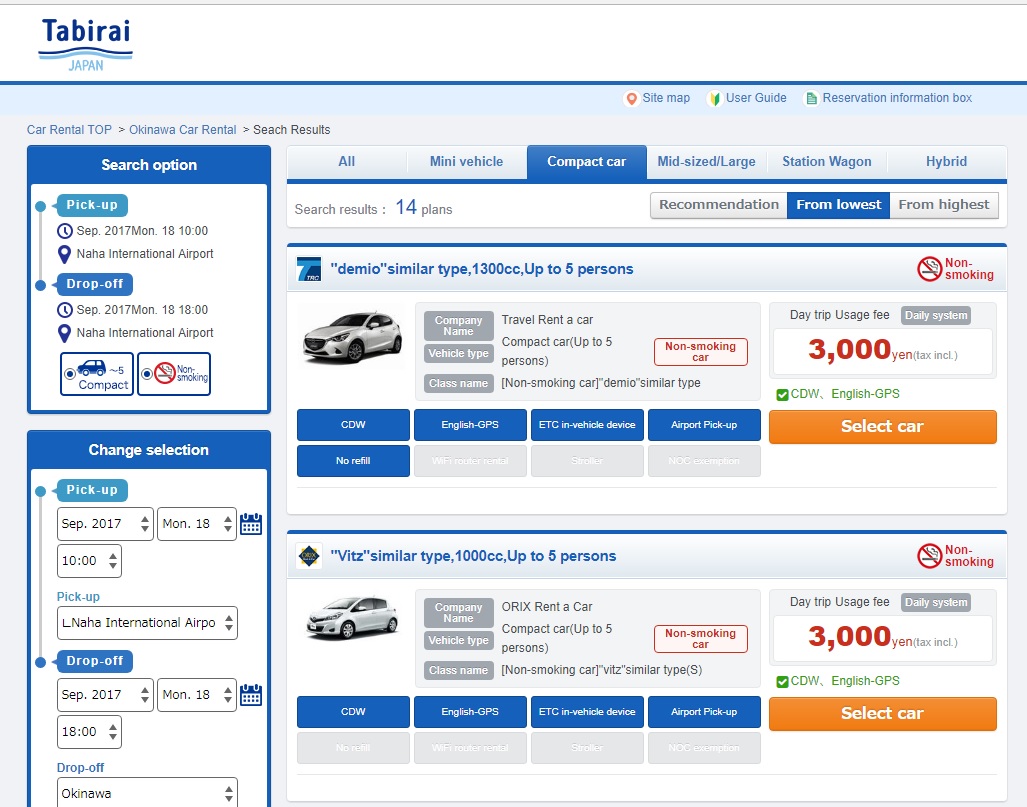Open the pick-up date calendar icon
This screenshot has width=1027, height=807.
[251, 524]
